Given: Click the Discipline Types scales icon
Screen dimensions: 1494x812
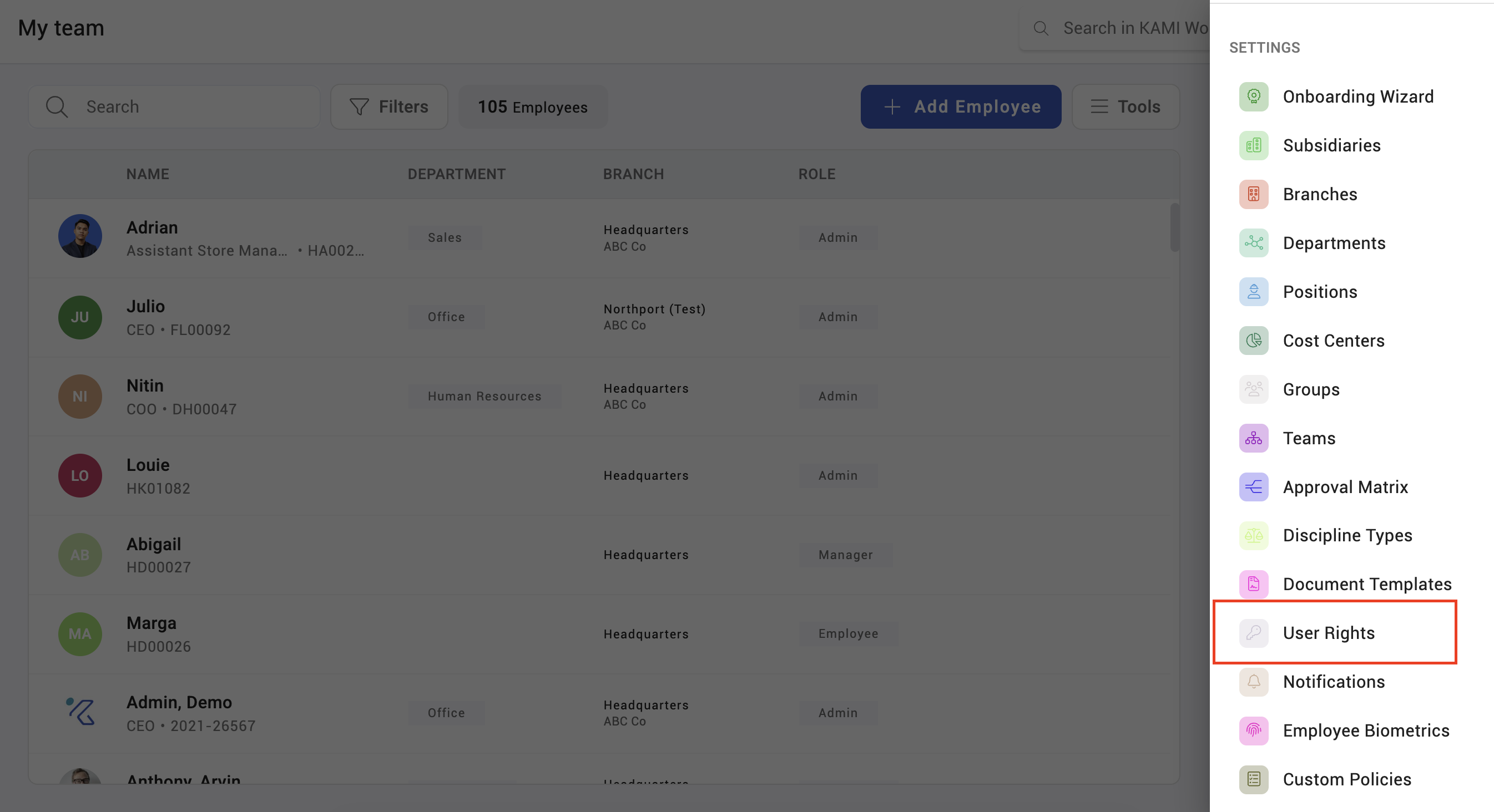Looking at the screenshot, I should tap(1253, 536).
